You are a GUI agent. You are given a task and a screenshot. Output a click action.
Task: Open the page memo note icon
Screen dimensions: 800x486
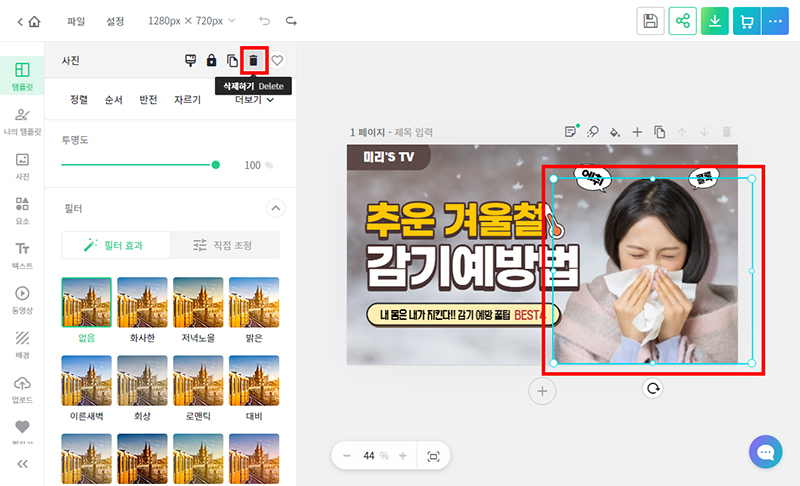[571, 132]
